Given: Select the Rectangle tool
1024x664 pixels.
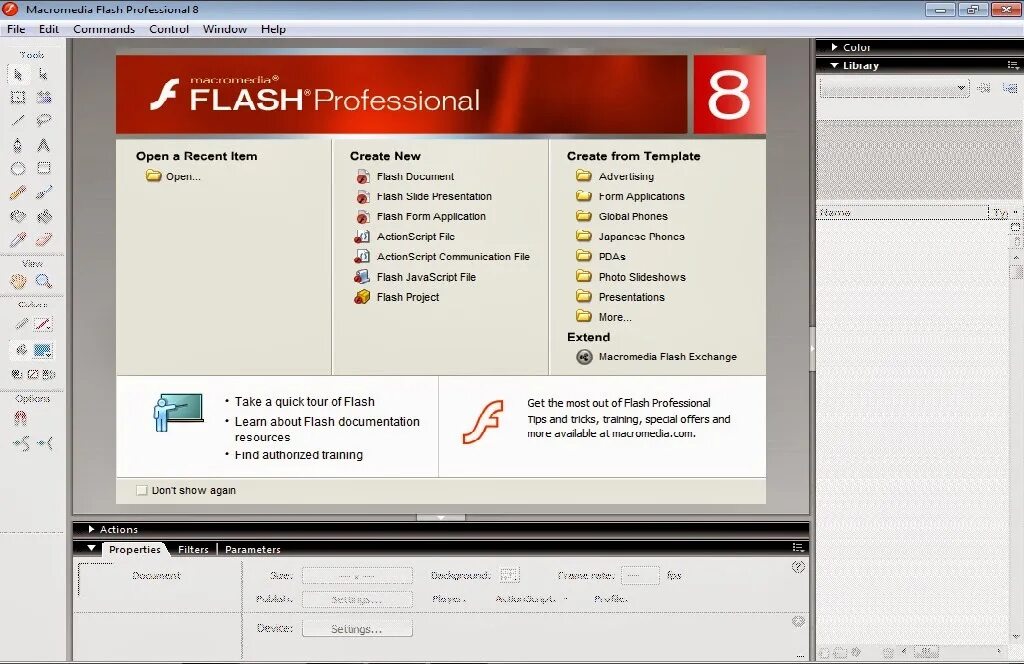Looking at the screenshot, I should 44,168.
